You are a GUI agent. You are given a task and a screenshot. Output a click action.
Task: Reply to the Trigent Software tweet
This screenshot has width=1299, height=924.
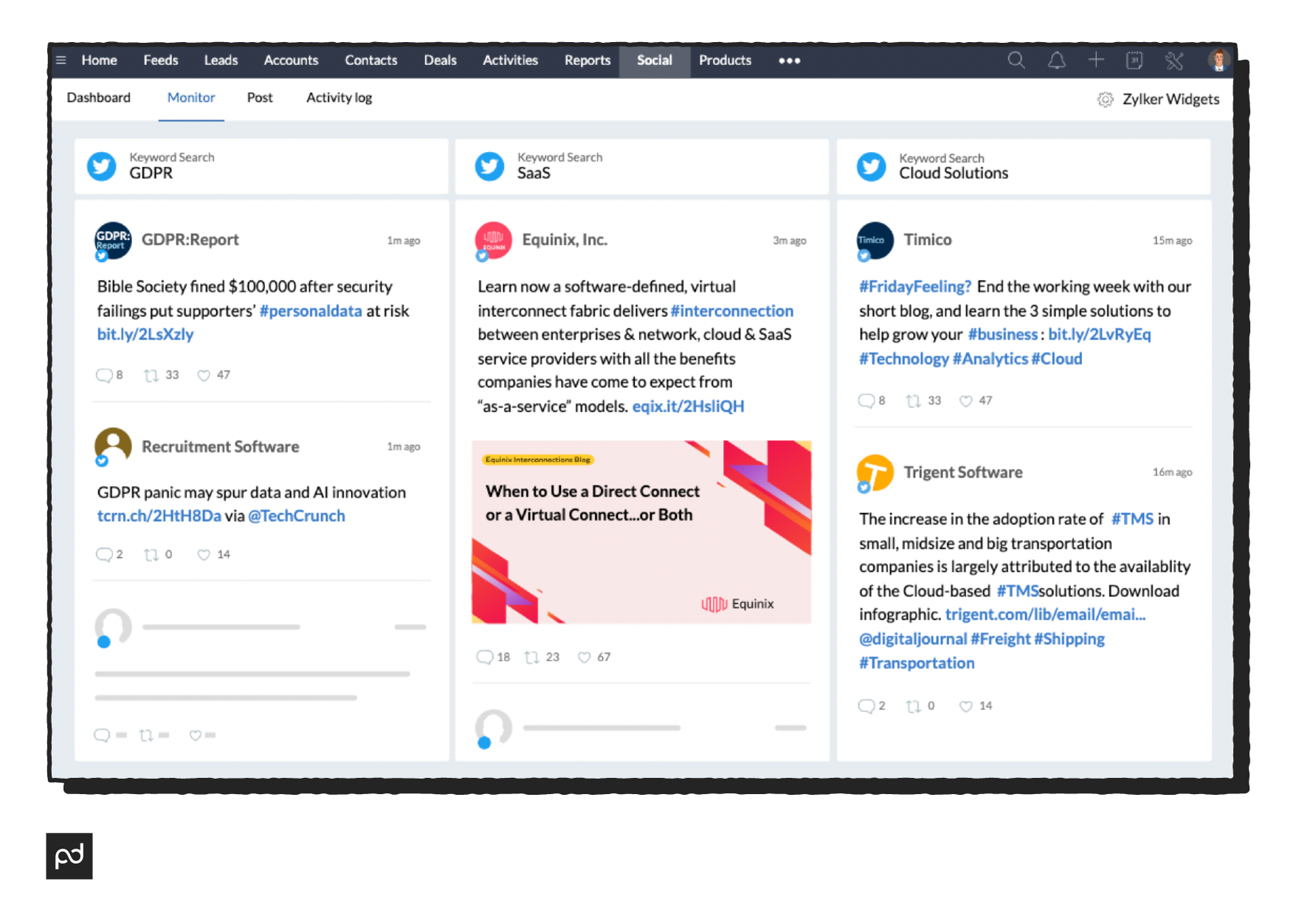[866, 706]
